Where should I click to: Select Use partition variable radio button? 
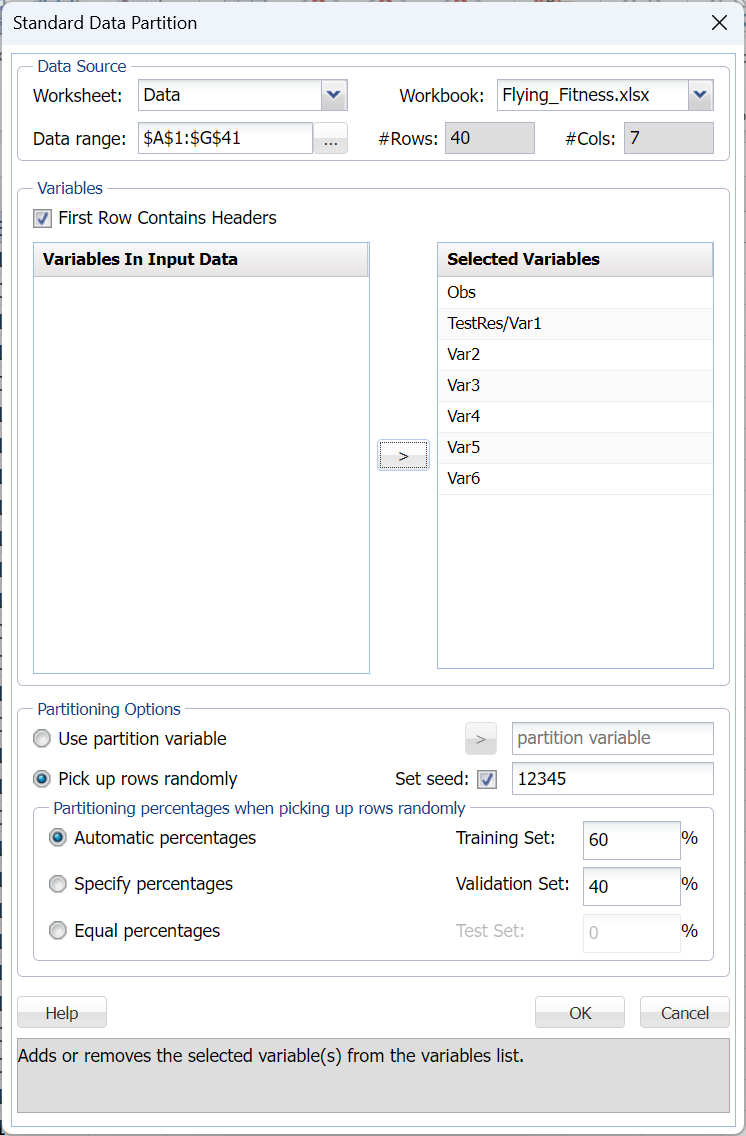[43, 739]
